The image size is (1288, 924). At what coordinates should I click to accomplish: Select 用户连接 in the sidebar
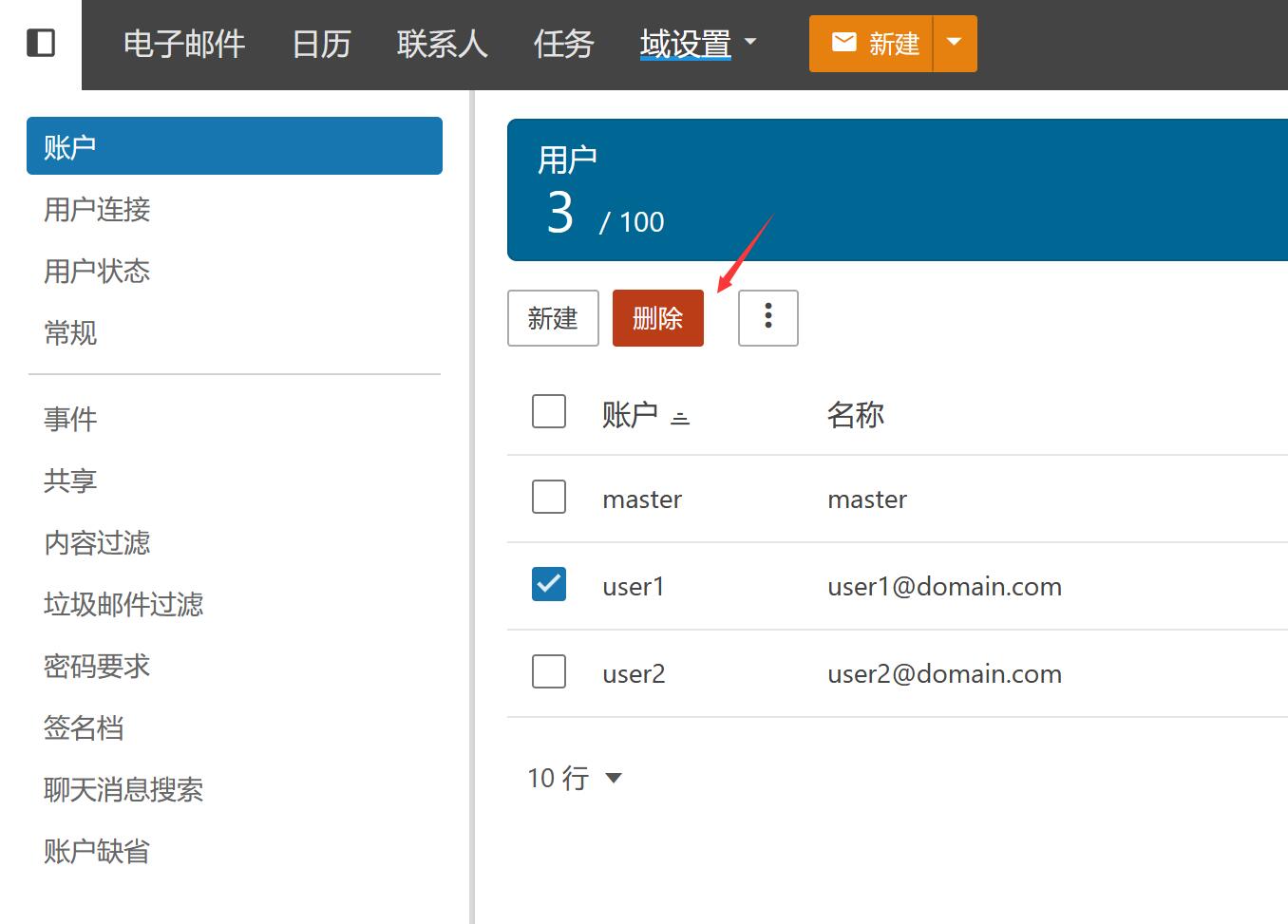coord(97,209)
